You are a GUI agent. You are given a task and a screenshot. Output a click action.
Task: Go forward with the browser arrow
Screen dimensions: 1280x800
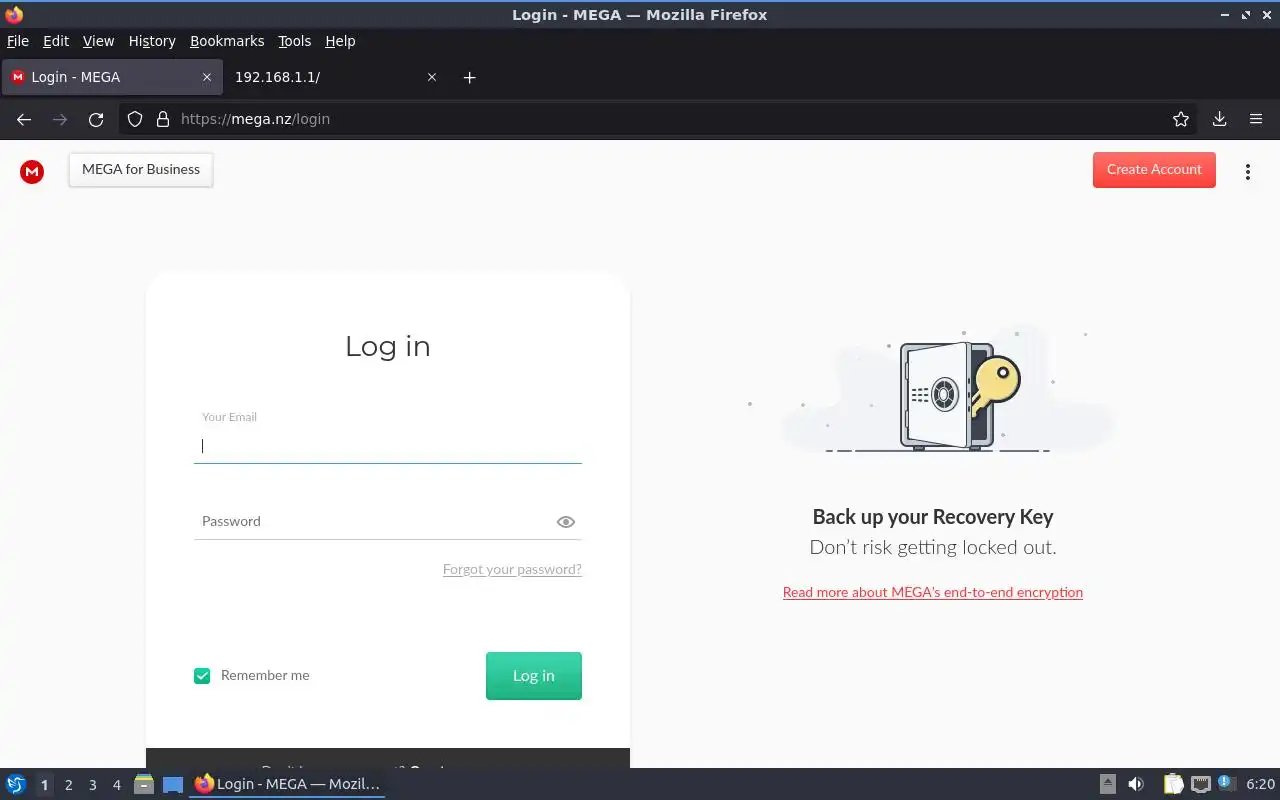pos(60,119)
